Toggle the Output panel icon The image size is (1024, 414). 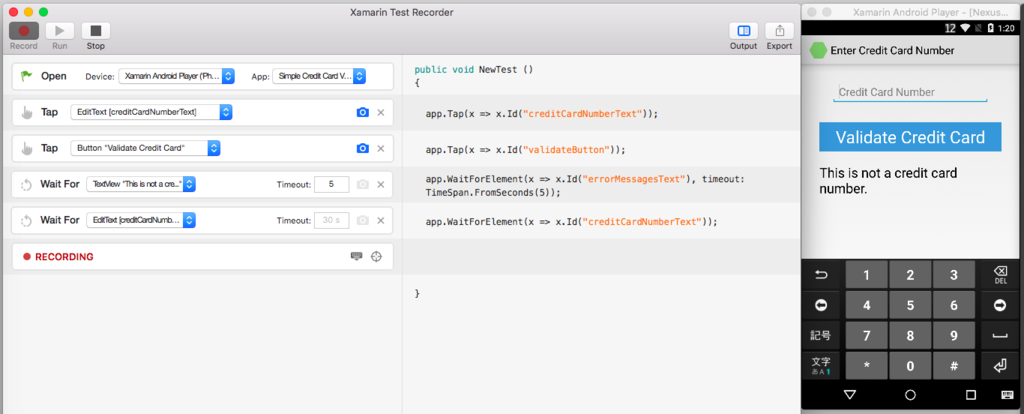[743, 31]
